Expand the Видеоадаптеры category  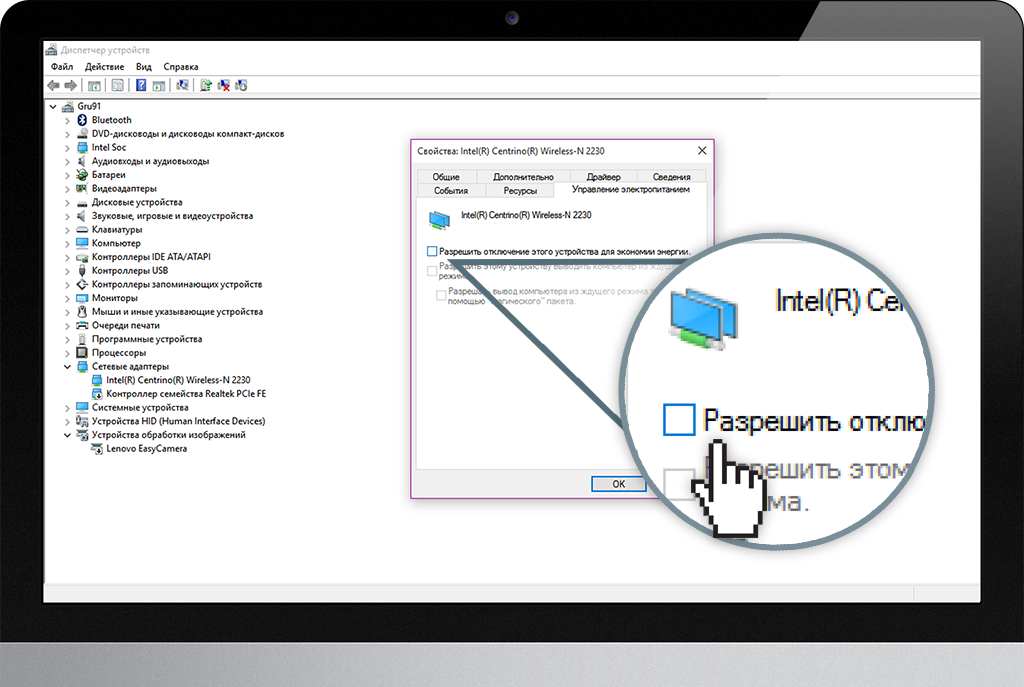click(x=68, y=188)
